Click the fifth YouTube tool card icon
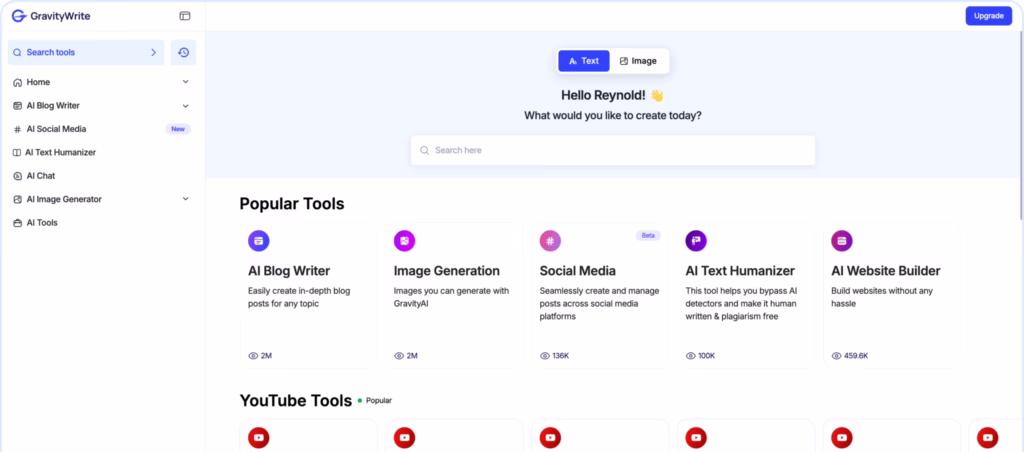Viewport: 1024px width, 452px height. [842, 438]
